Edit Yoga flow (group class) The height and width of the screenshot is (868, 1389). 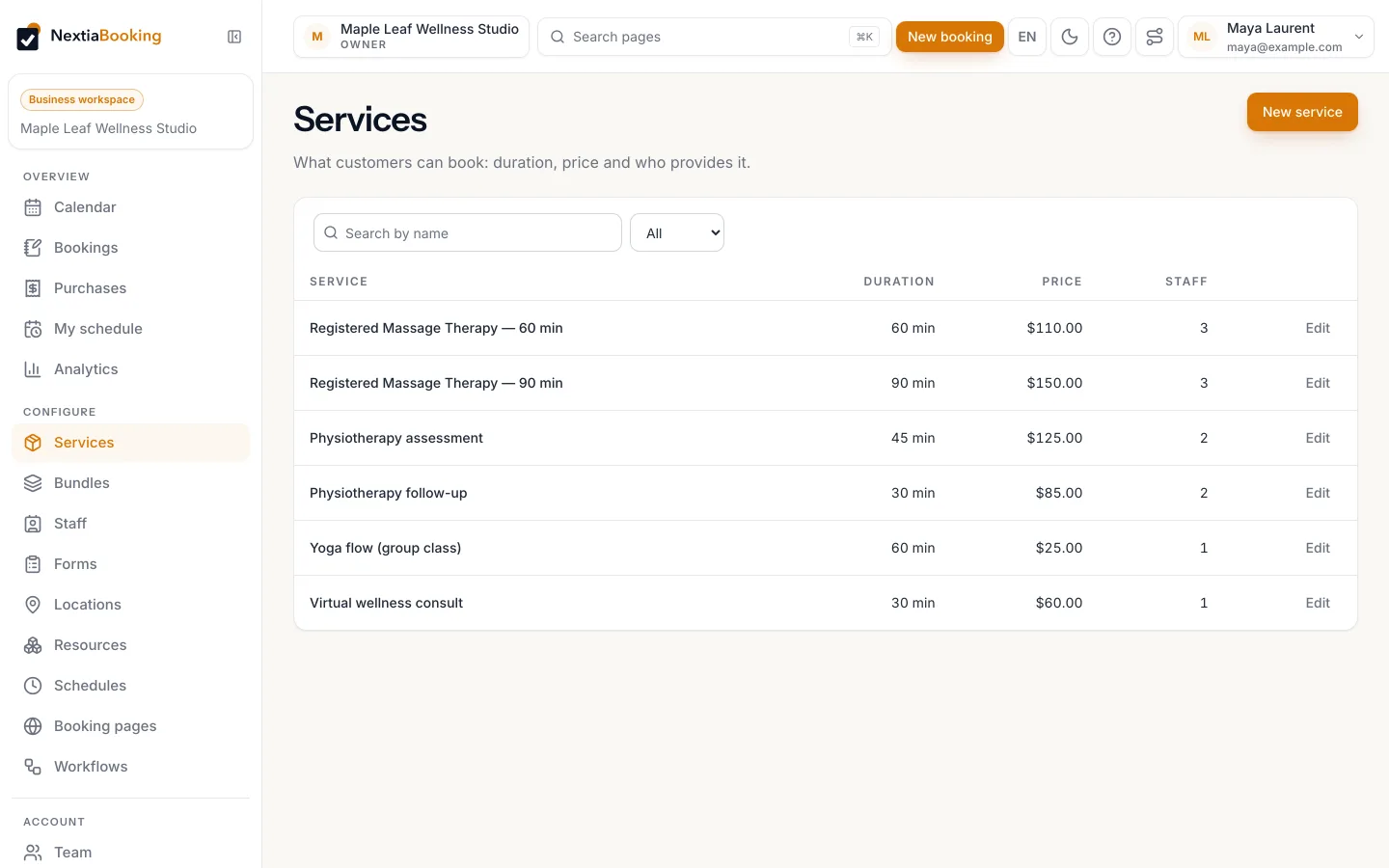point(1318,548)
